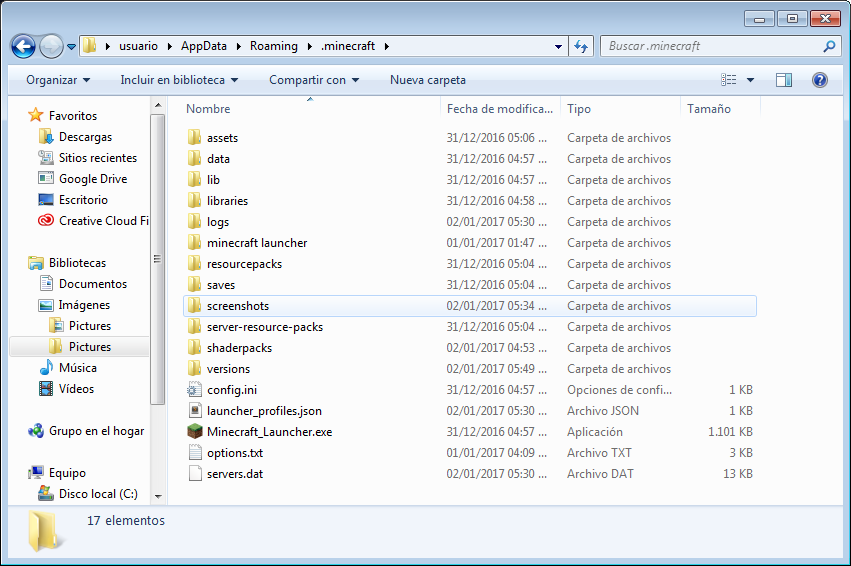This screenshot has width=851, height=566.
Task: Sort by the Nombre column header
Action: (208, 109)
